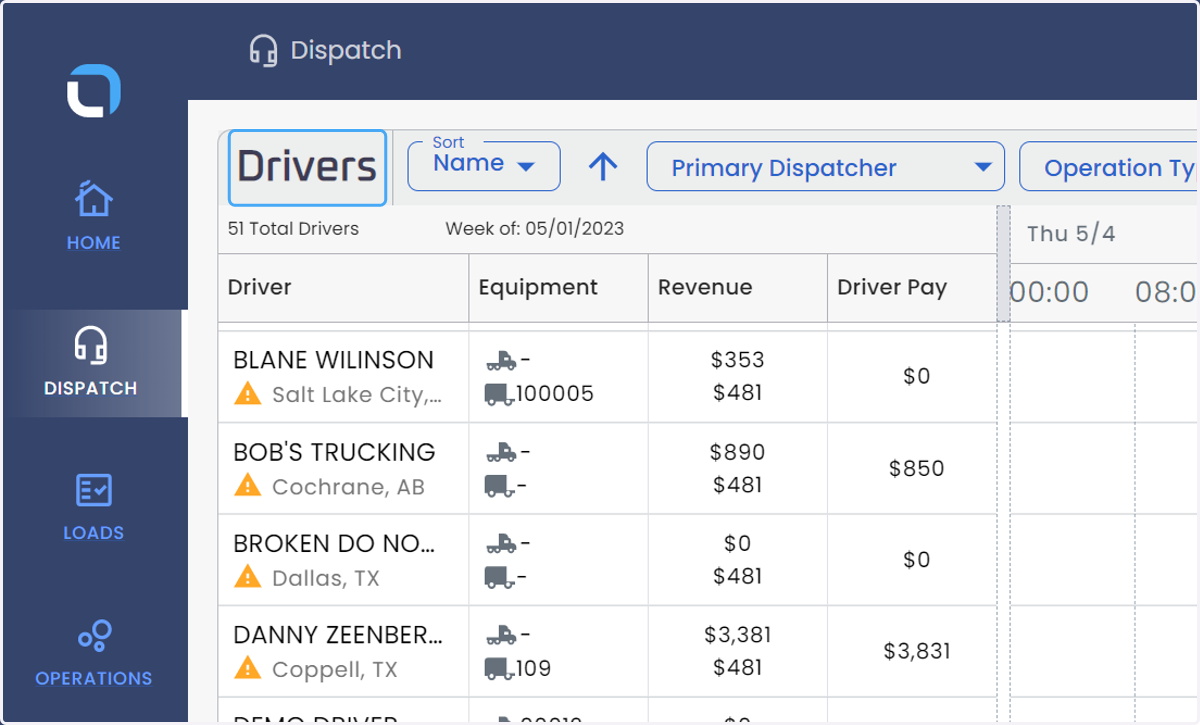
Task: Click truck icon in DANNY ZEENBER row
Action: (x=501, y=635)
